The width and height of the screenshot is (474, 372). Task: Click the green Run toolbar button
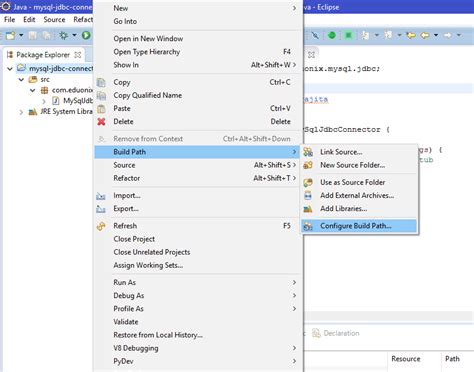click(x=86, y=35)
